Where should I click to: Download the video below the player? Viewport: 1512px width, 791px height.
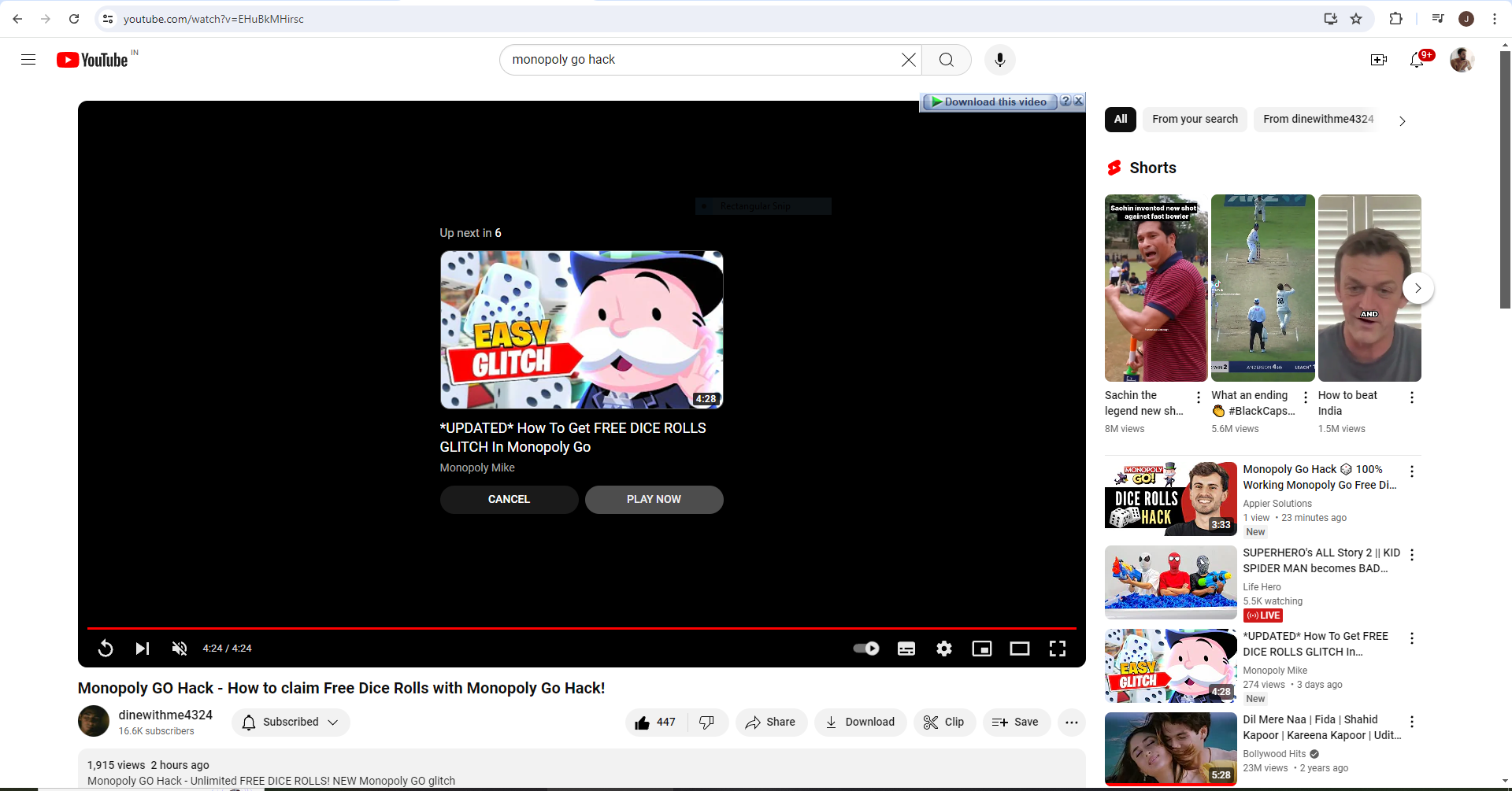pyautogui.click(x=860, y=723)
